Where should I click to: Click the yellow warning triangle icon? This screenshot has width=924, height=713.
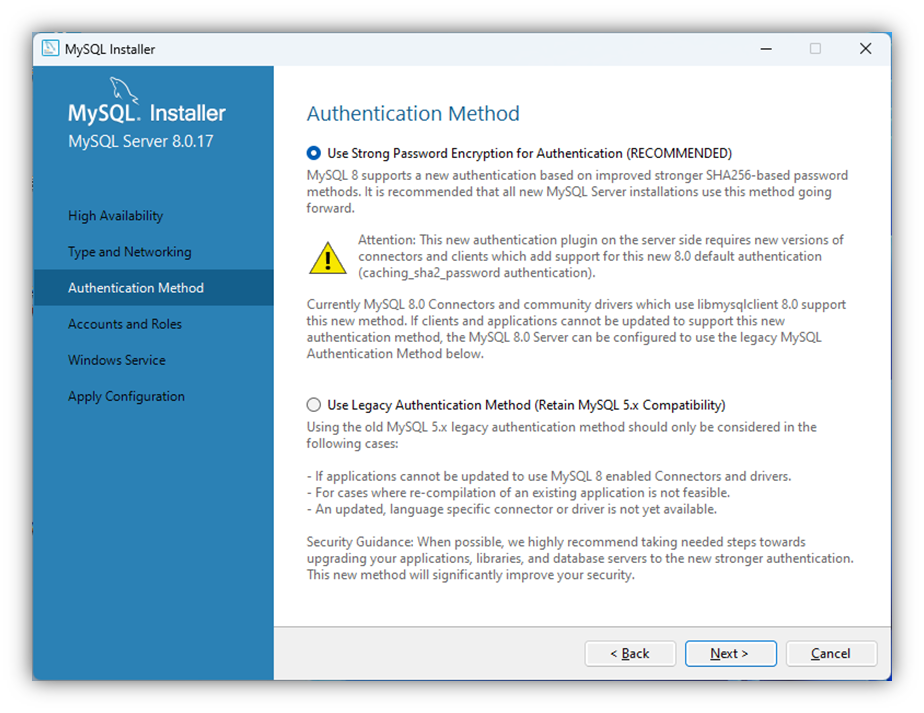(x=328, y=258)
